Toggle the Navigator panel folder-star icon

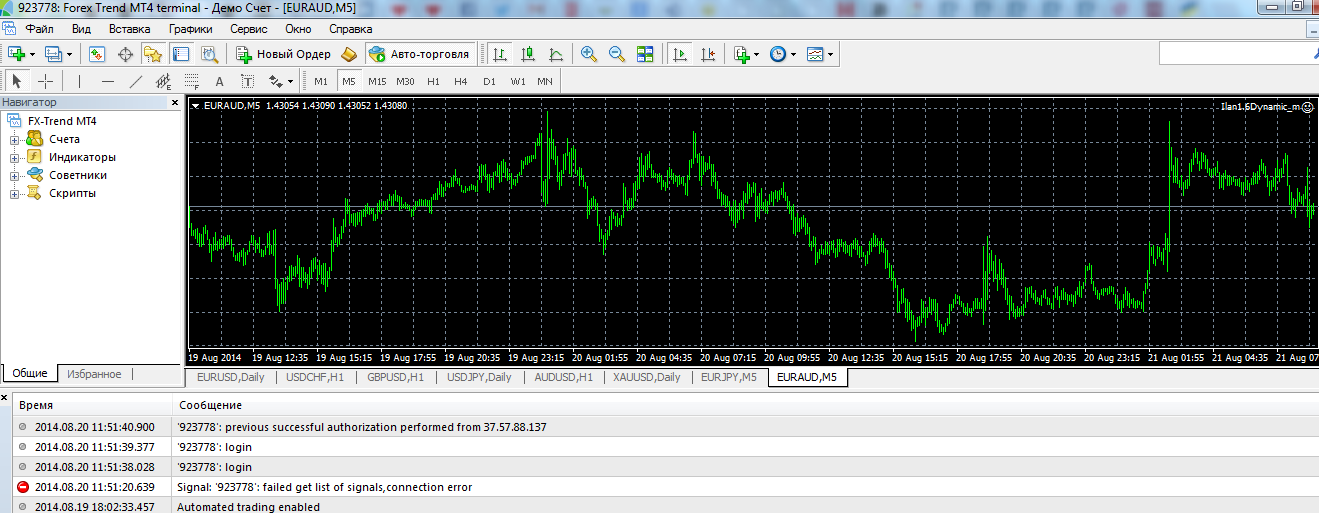[x=153, y=54]
